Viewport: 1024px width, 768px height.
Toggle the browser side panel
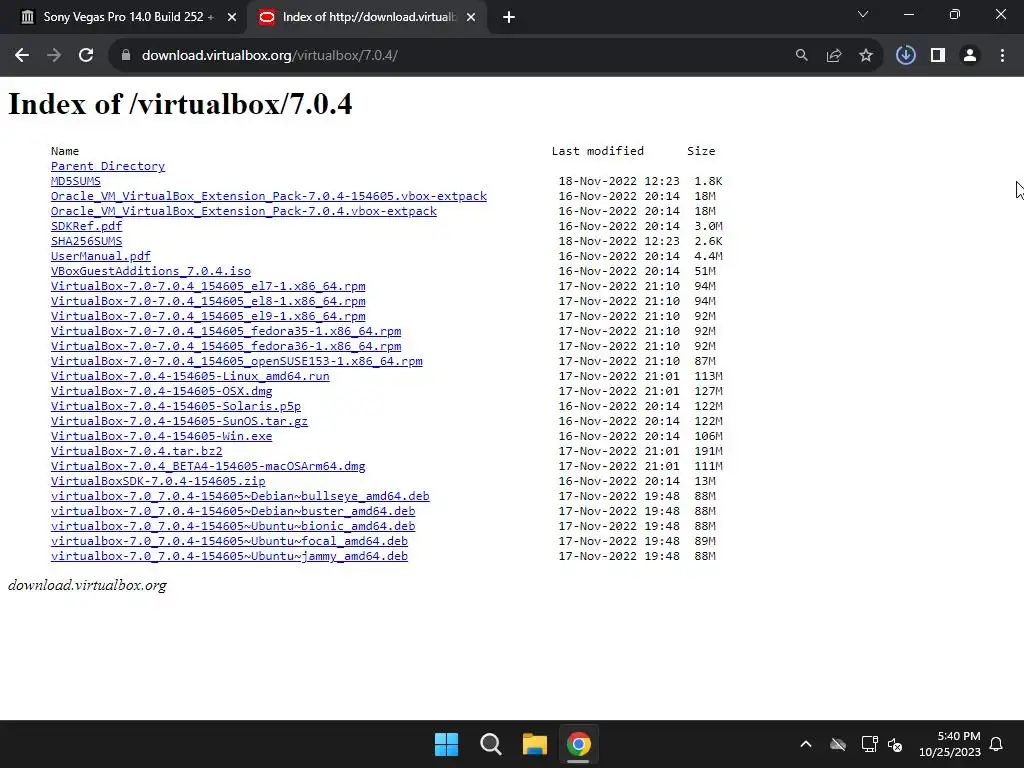[938, 56]
